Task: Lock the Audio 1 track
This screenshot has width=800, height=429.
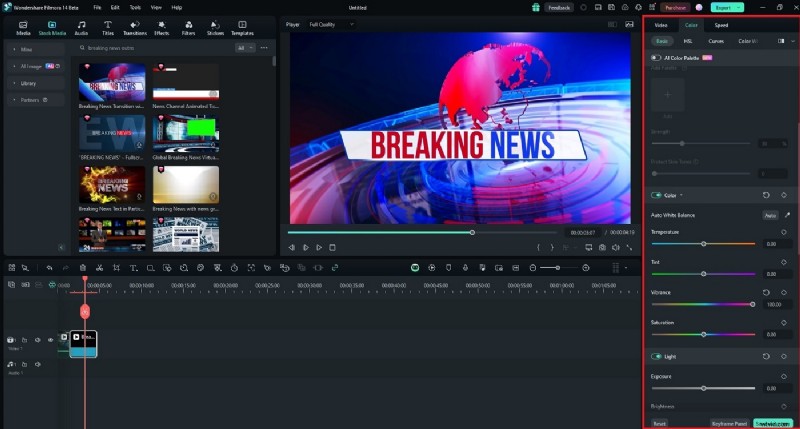Action: click(x=24, y=364)
